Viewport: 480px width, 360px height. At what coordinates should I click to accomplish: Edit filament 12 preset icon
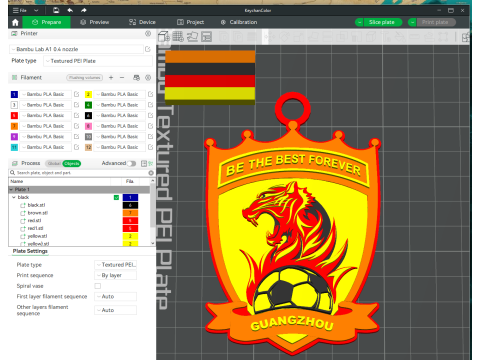click(x=150, y=147)
